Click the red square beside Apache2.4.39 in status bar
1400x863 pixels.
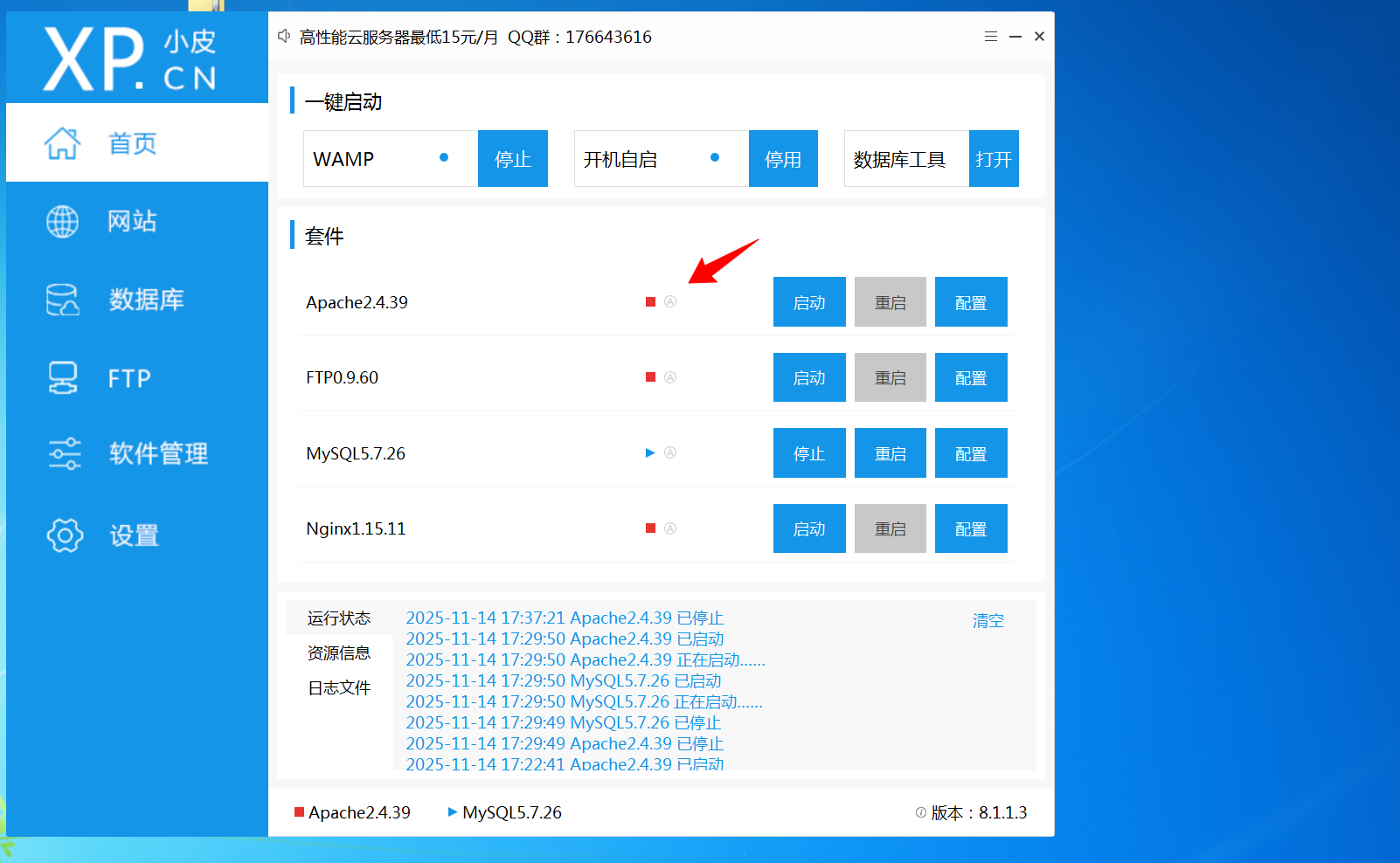pyautogui.click(x=300, y=812)
